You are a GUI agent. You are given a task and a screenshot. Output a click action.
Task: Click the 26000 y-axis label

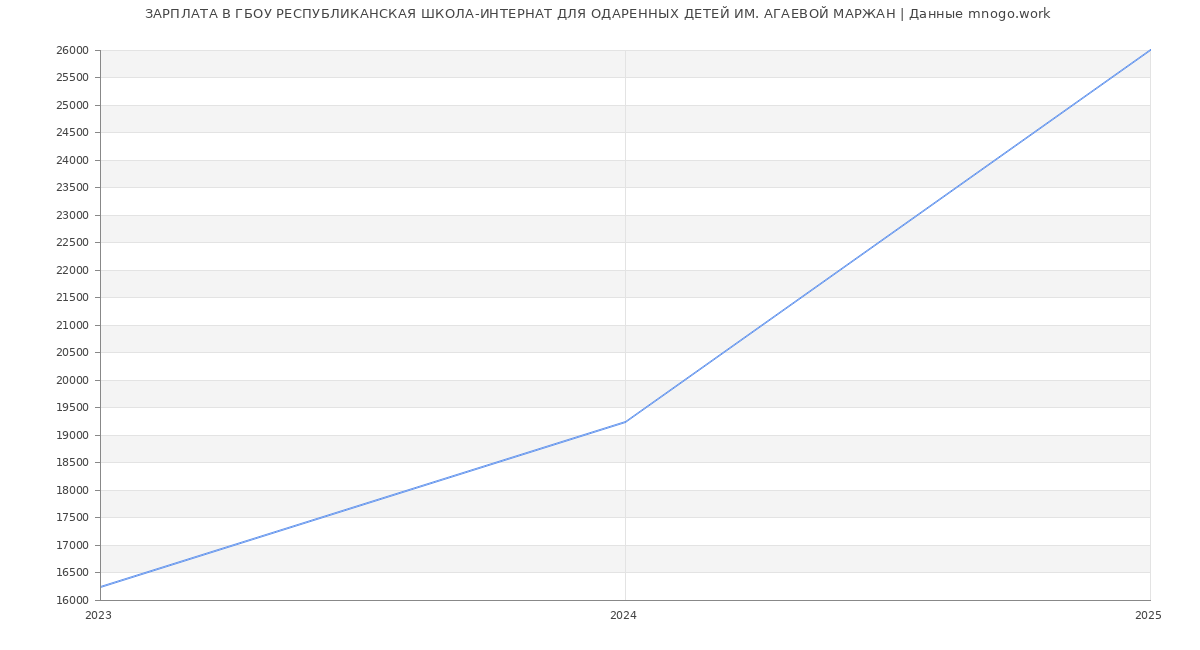pos(74,51)
